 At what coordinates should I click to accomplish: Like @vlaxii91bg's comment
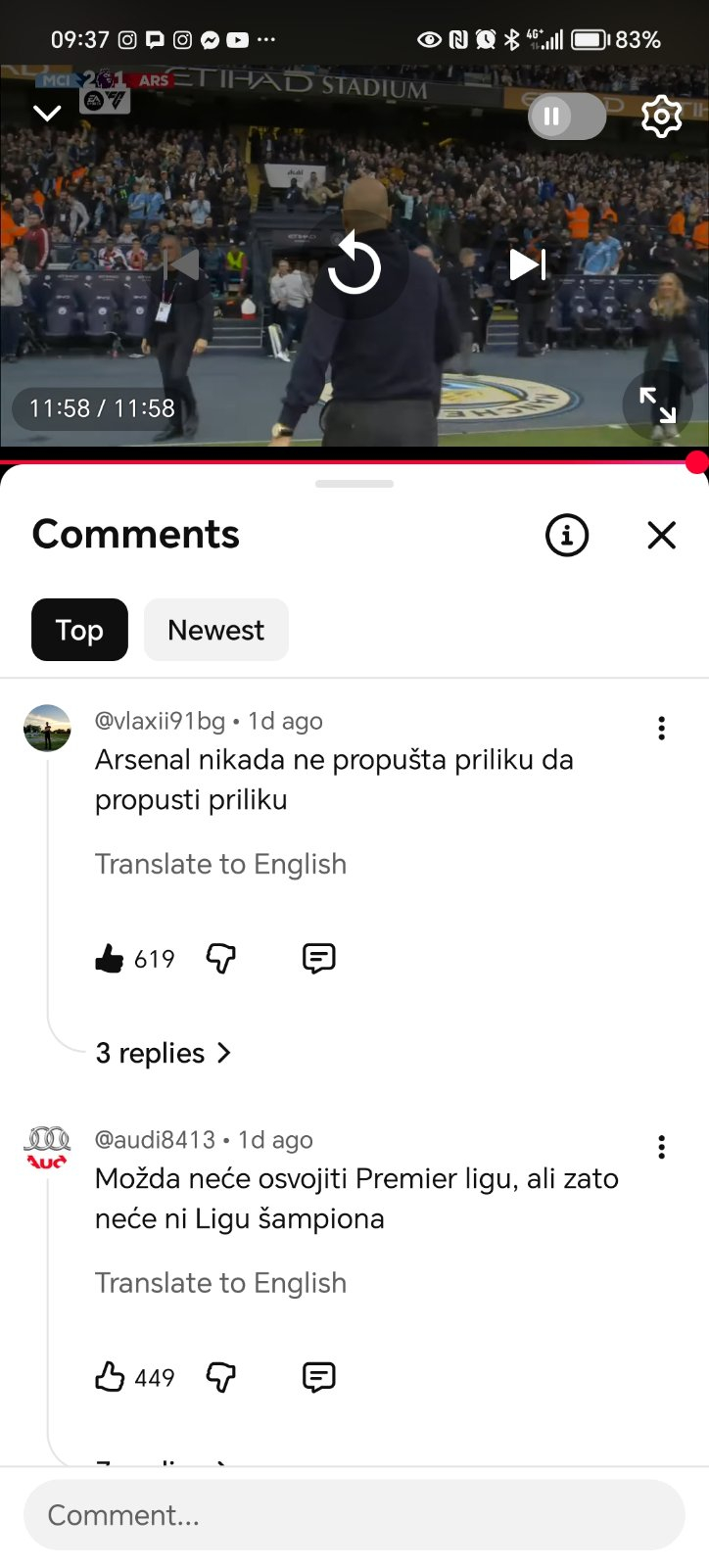coord(112,958)
